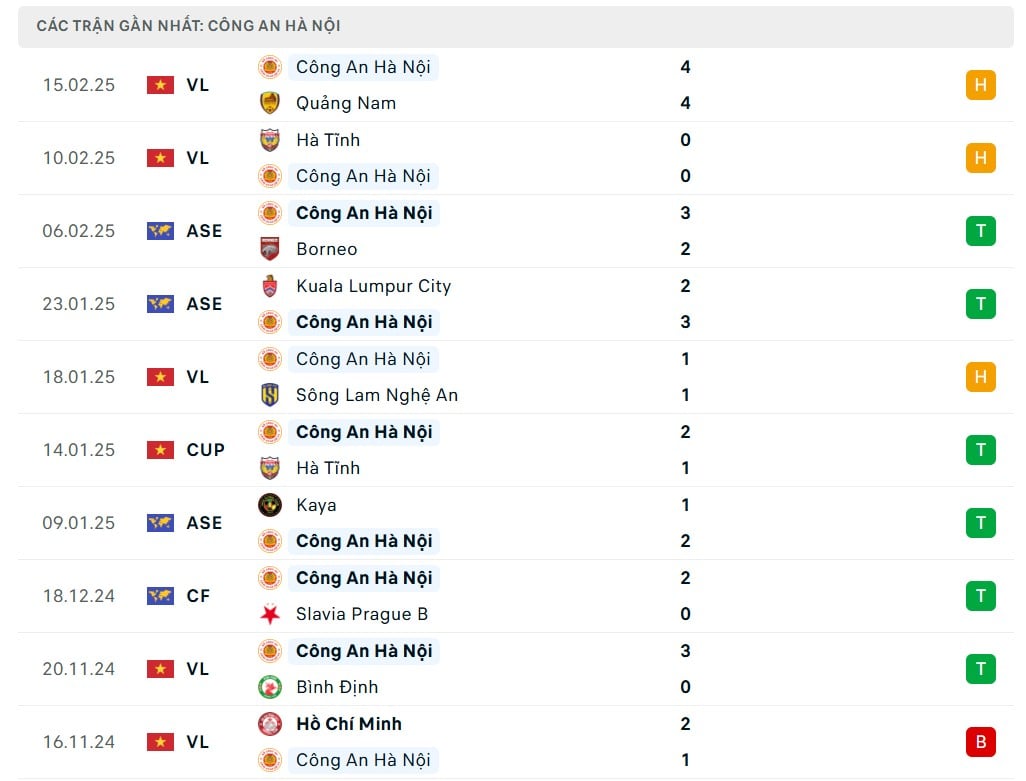The width and height of the screenshot is (1026, 781).
Task: Click the Vietnam flag on the 15.02.25 match
Action: pos(160,85)
